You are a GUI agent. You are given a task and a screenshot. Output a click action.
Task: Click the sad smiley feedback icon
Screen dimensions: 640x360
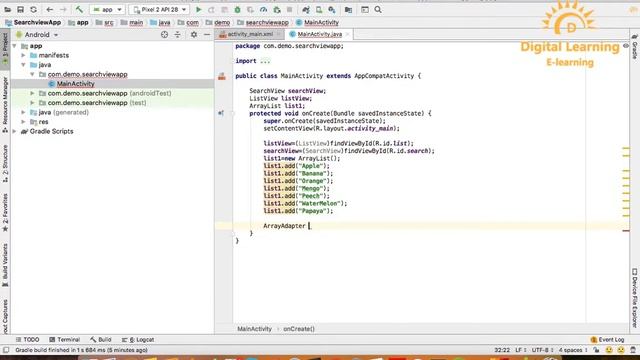tap(621, 350)
